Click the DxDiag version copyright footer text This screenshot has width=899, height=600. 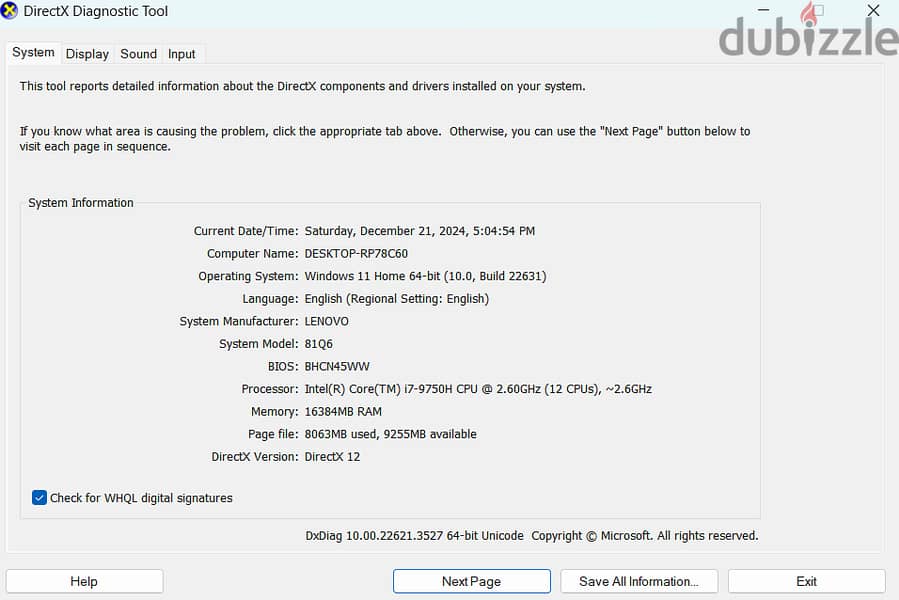tap(531, 536)
